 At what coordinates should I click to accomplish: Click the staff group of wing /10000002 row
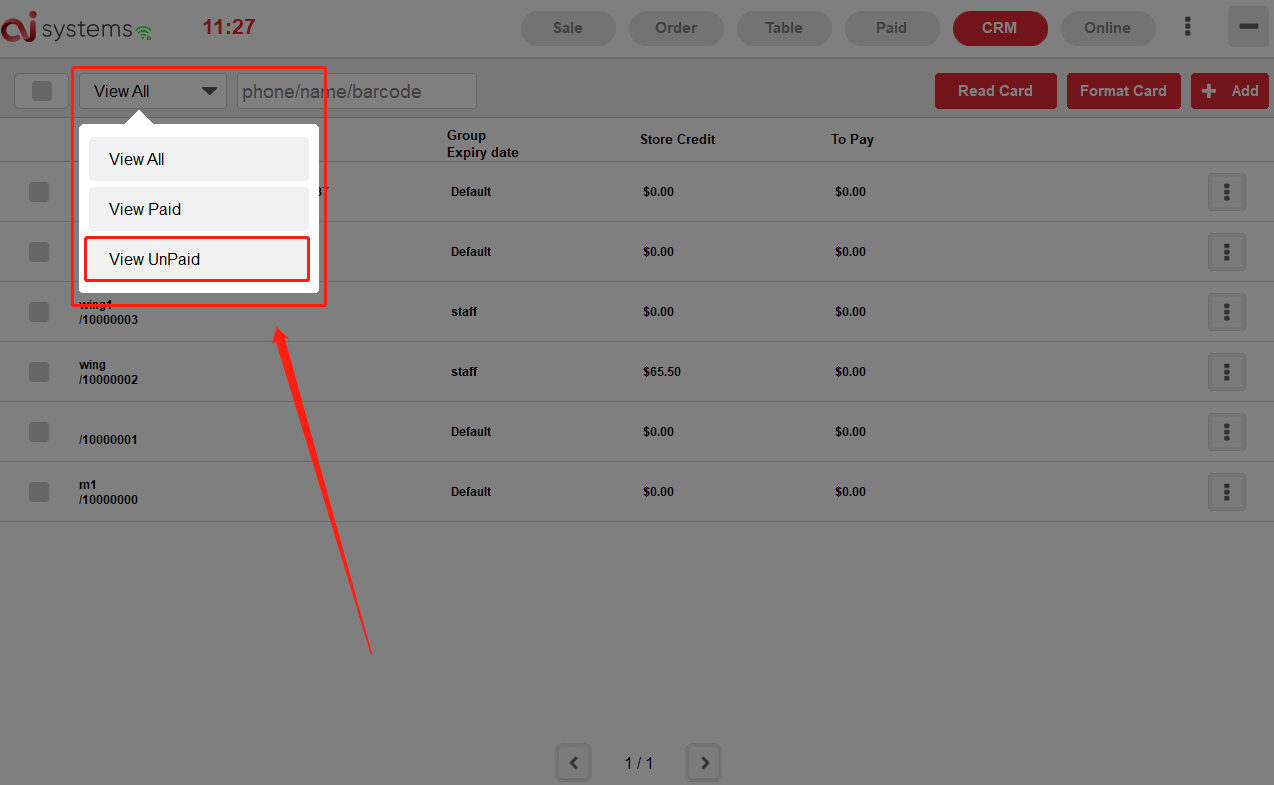tap(464, 372)
